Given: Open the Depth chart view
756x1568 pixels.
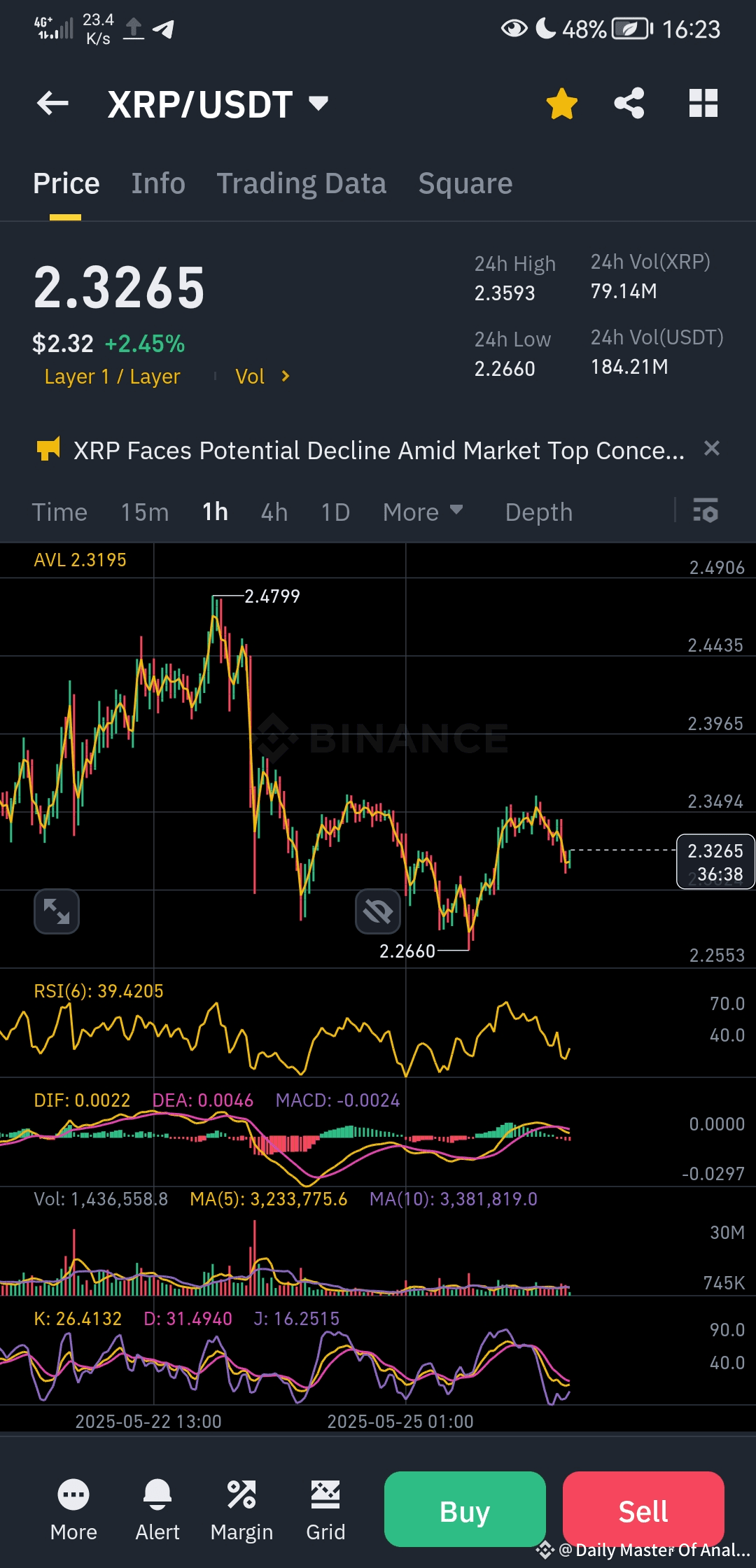Looking at the screenshot, I should click(x=539, y=512).
